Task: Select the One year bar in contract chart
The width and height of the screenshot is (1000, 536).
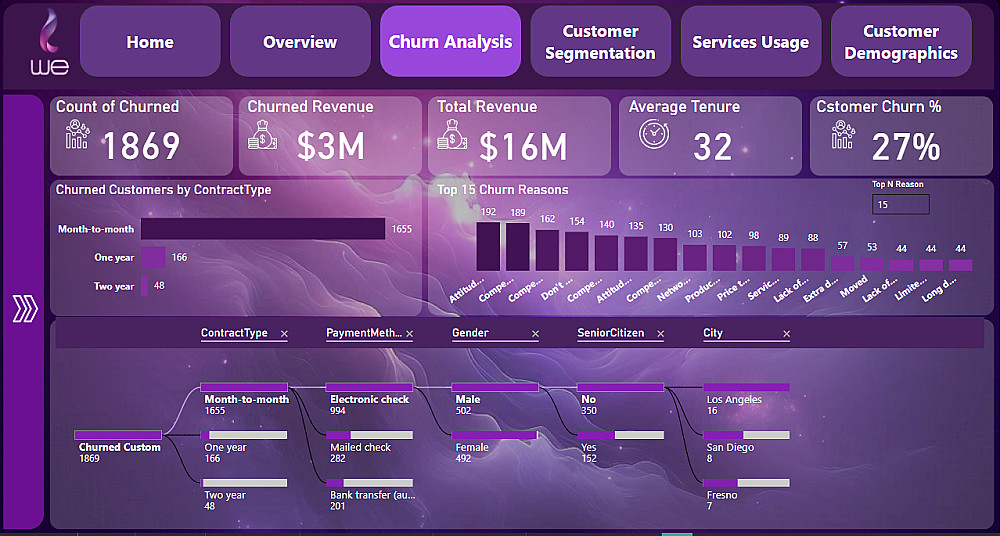Action: click(153, 258)
